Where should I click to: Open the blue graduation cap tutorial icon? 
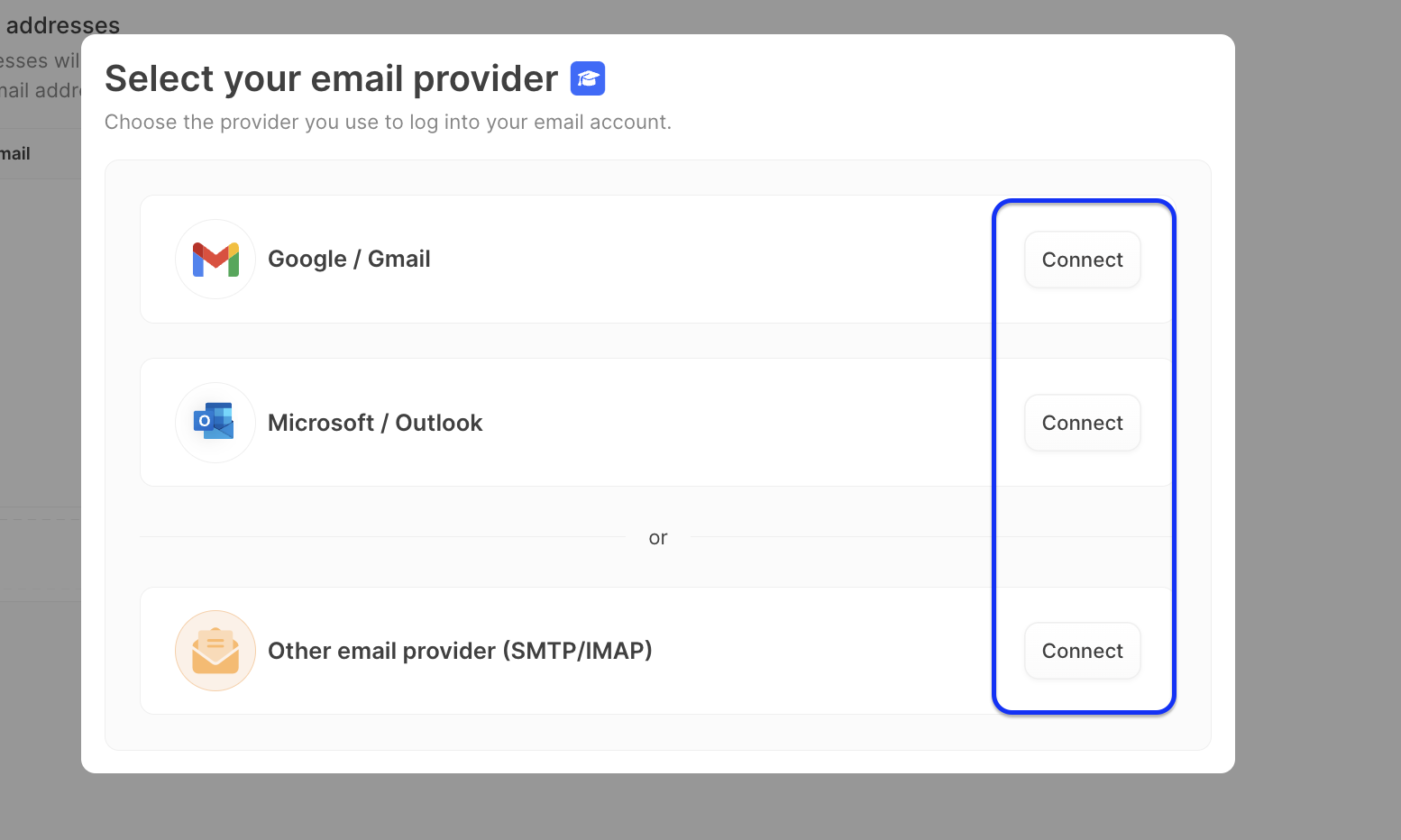tap(588, 78)
